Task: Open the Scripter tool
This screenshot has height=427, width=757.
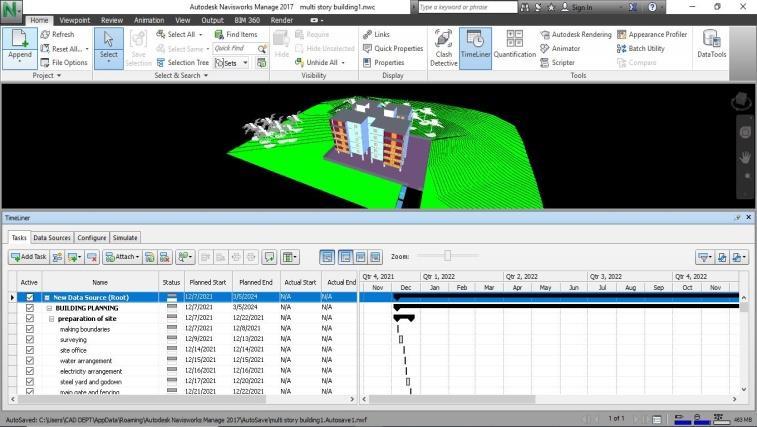Action: [558, 62]
